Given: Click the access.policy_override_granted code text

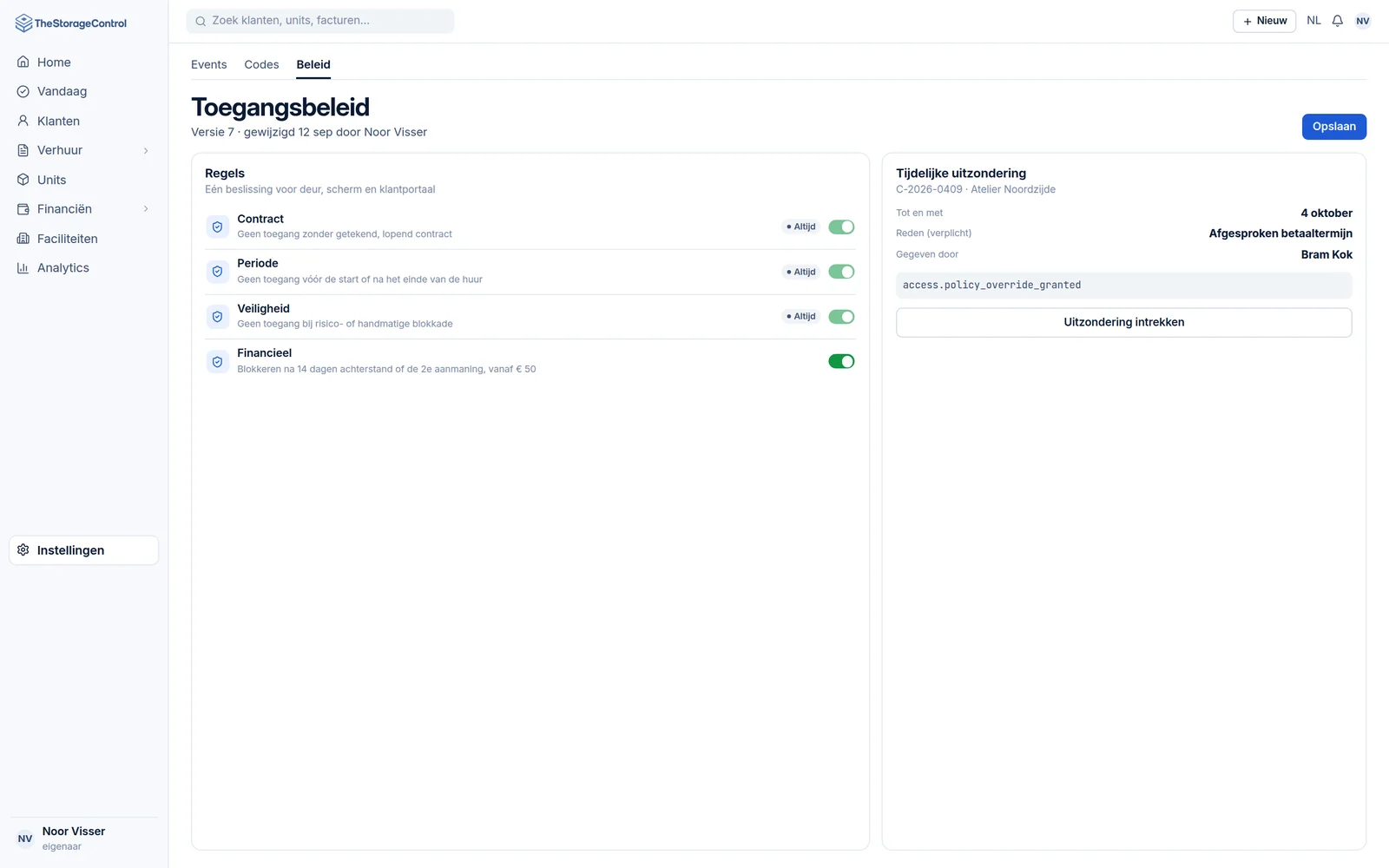Looking at the screenshot, I should (992, 285).
